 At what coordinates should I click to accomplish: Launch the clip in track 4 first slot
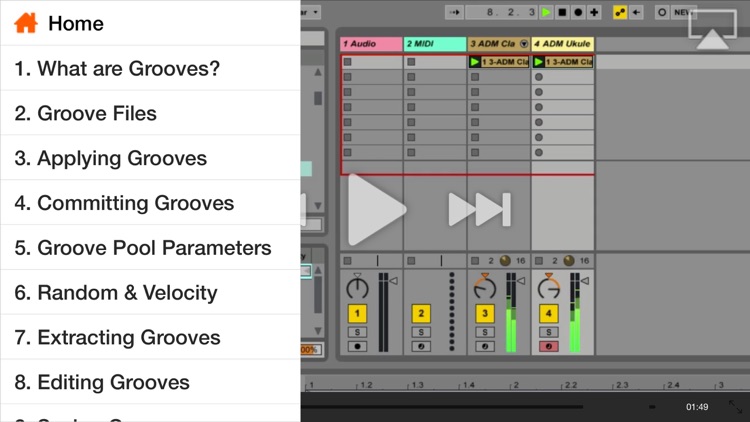click(x=539, y=62)
